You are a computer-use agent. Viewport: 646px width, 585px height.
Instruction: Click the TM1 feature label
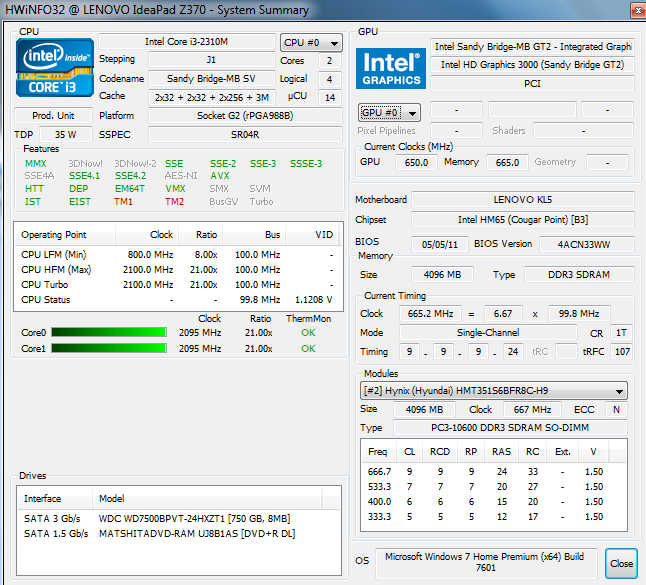(124, 201)
